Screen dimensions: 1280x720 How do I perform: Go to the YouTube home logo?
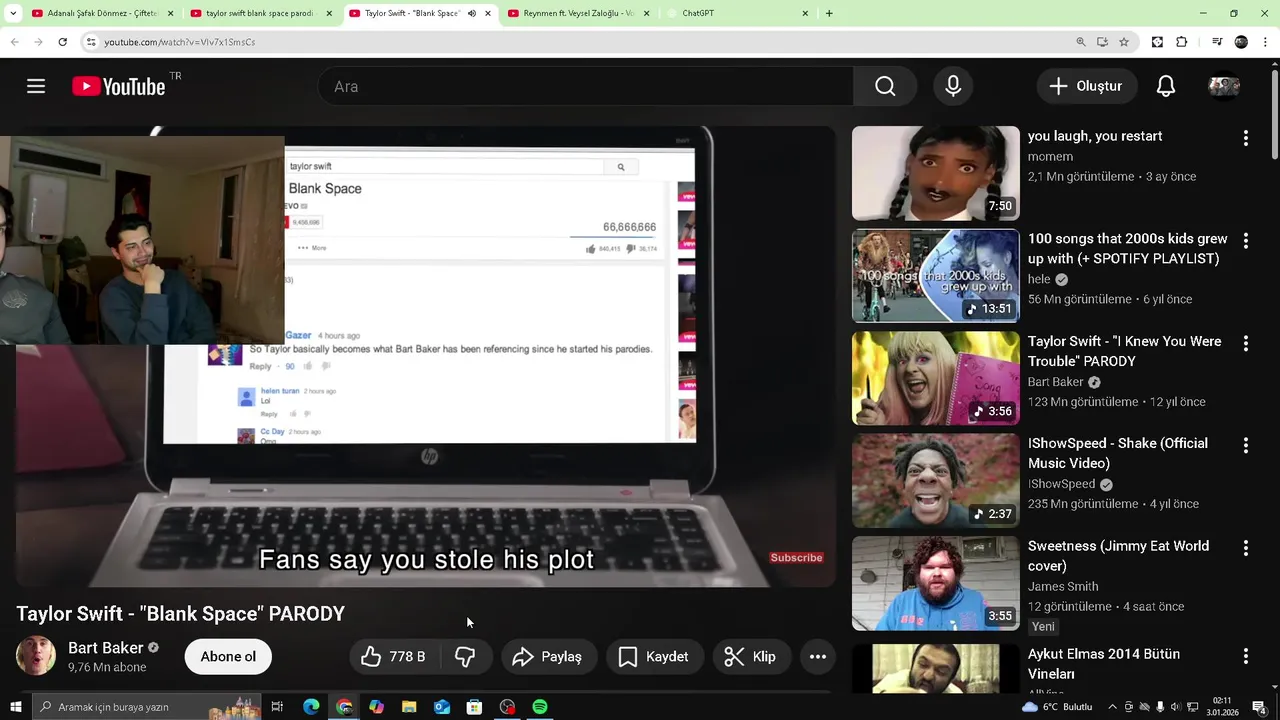(x=118, y=87)
